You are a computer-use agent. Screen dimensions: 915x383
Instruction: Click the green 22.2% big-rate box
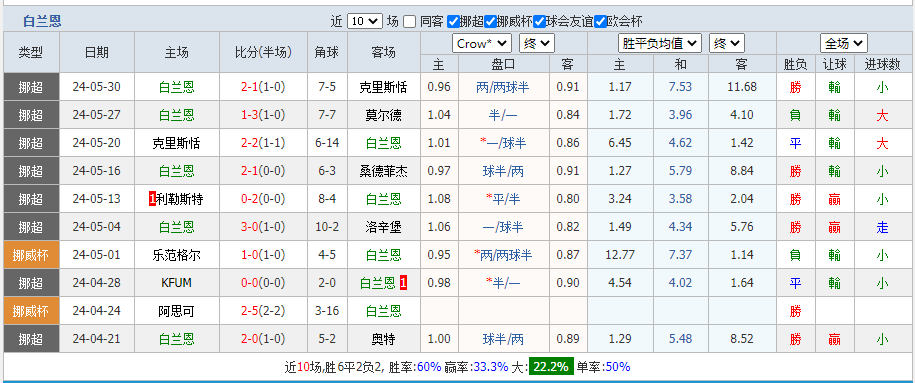tap(551, 367)
